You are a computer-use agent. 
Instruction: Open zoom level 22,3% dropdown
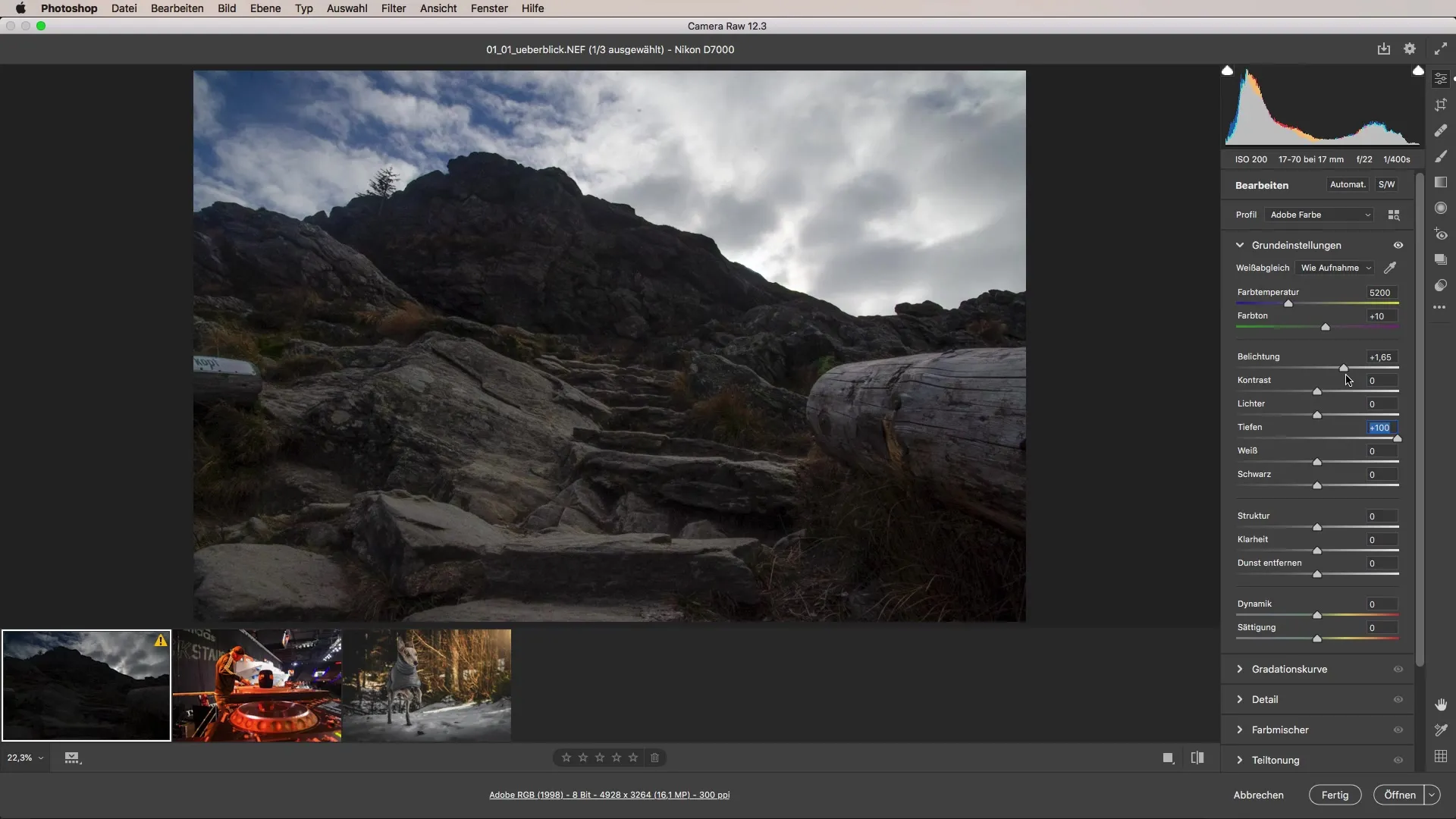[x=25, y=758]
